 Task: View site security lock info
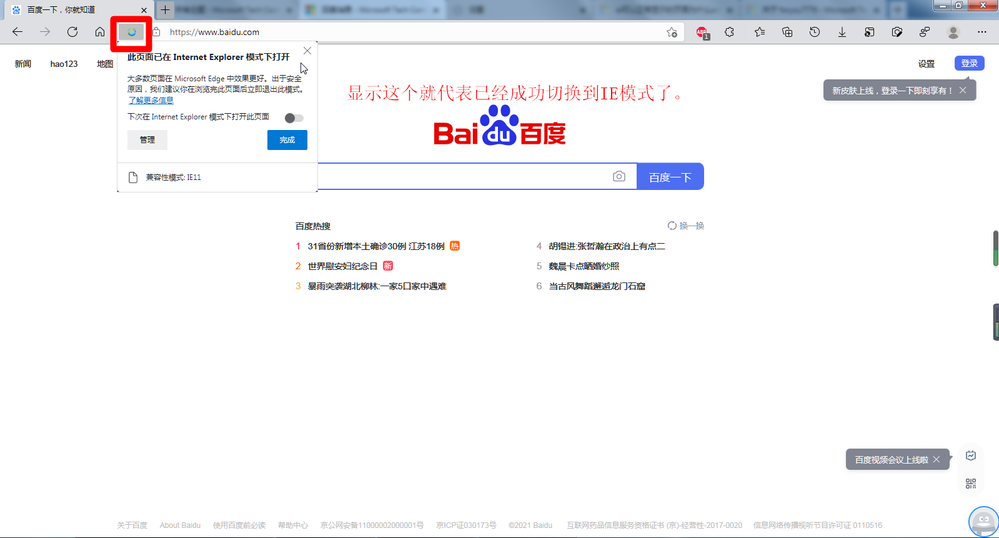click(x=156, y=32)
